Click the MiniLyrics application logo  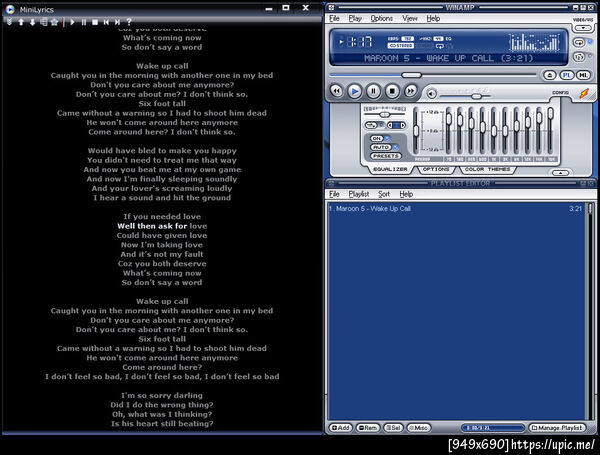[x=10, y=9]
